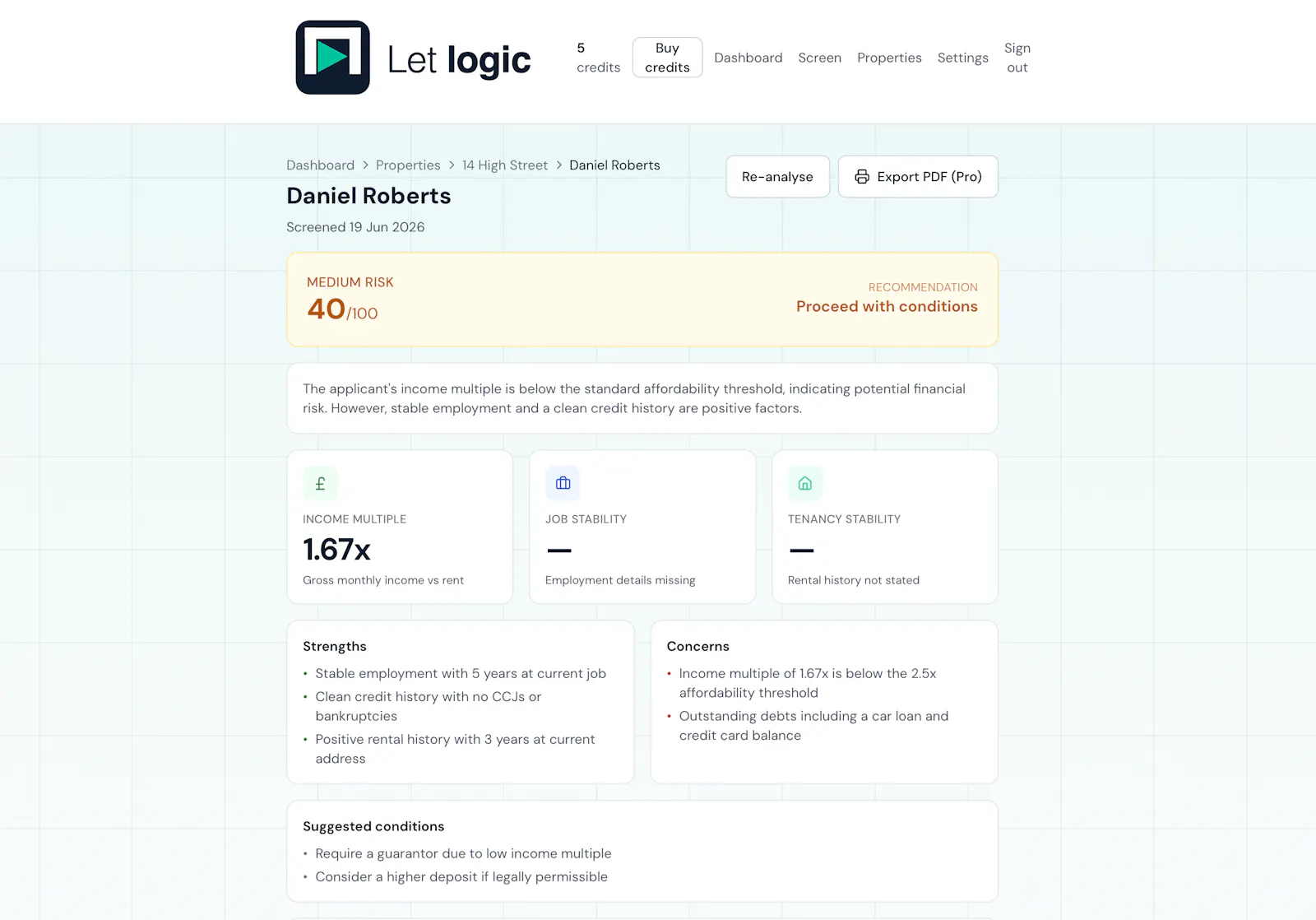
Task: Open the Dashboard nav item
Action: 748,58
